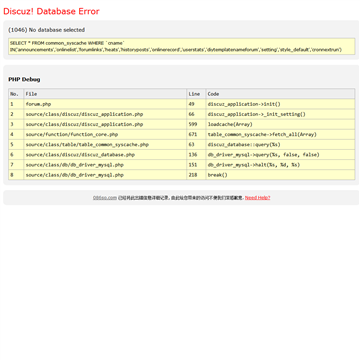The width and height of the screenshot is (360, 360).
Task: Select line number 599 cell
Action: pyautogui.click(x=196, y=124)
